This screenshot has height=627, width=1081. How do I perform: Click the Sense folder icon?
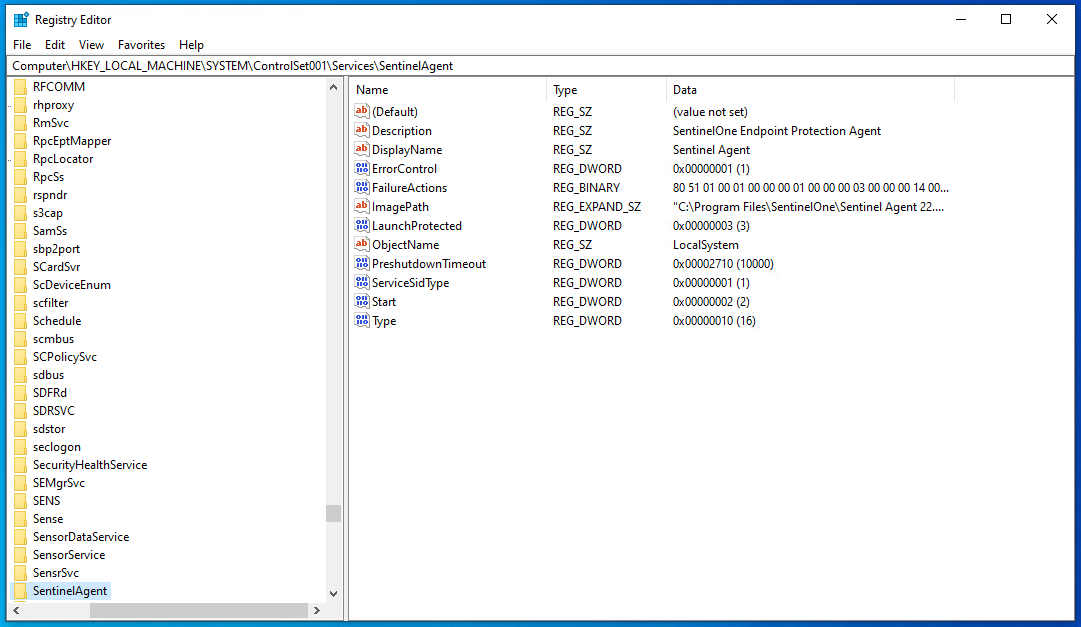[x=20, y=519]
